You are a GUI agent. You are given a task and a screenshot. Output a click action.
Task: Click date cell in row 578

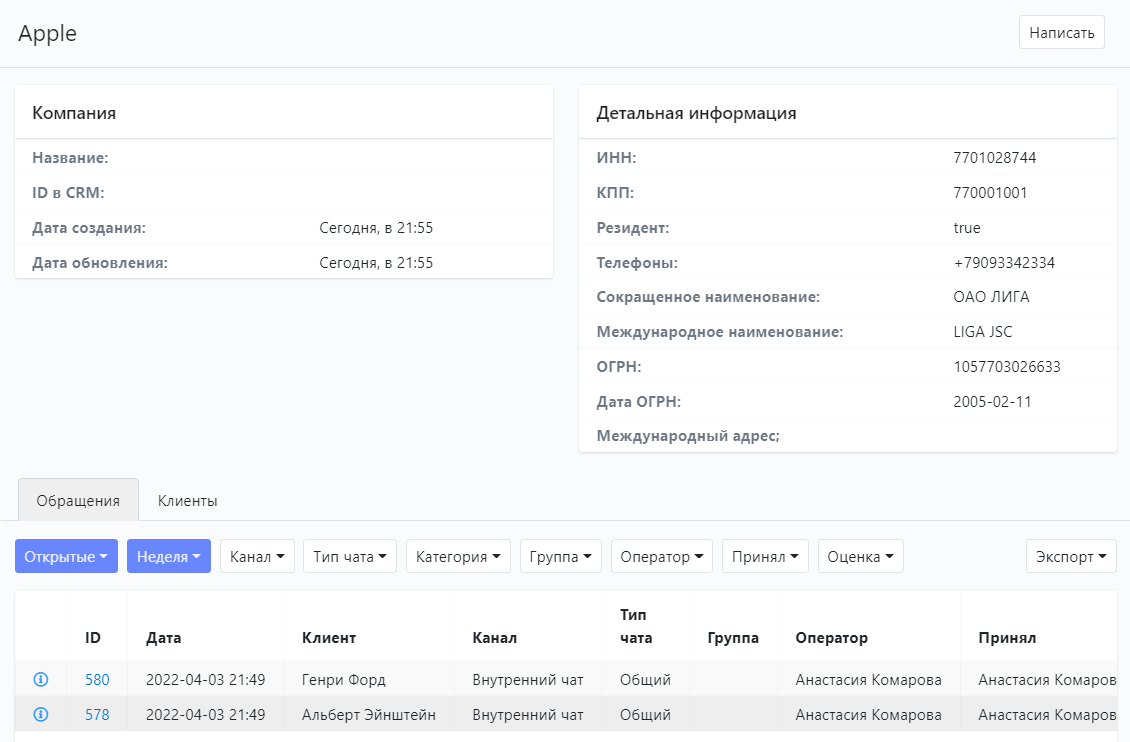point(205,715)
